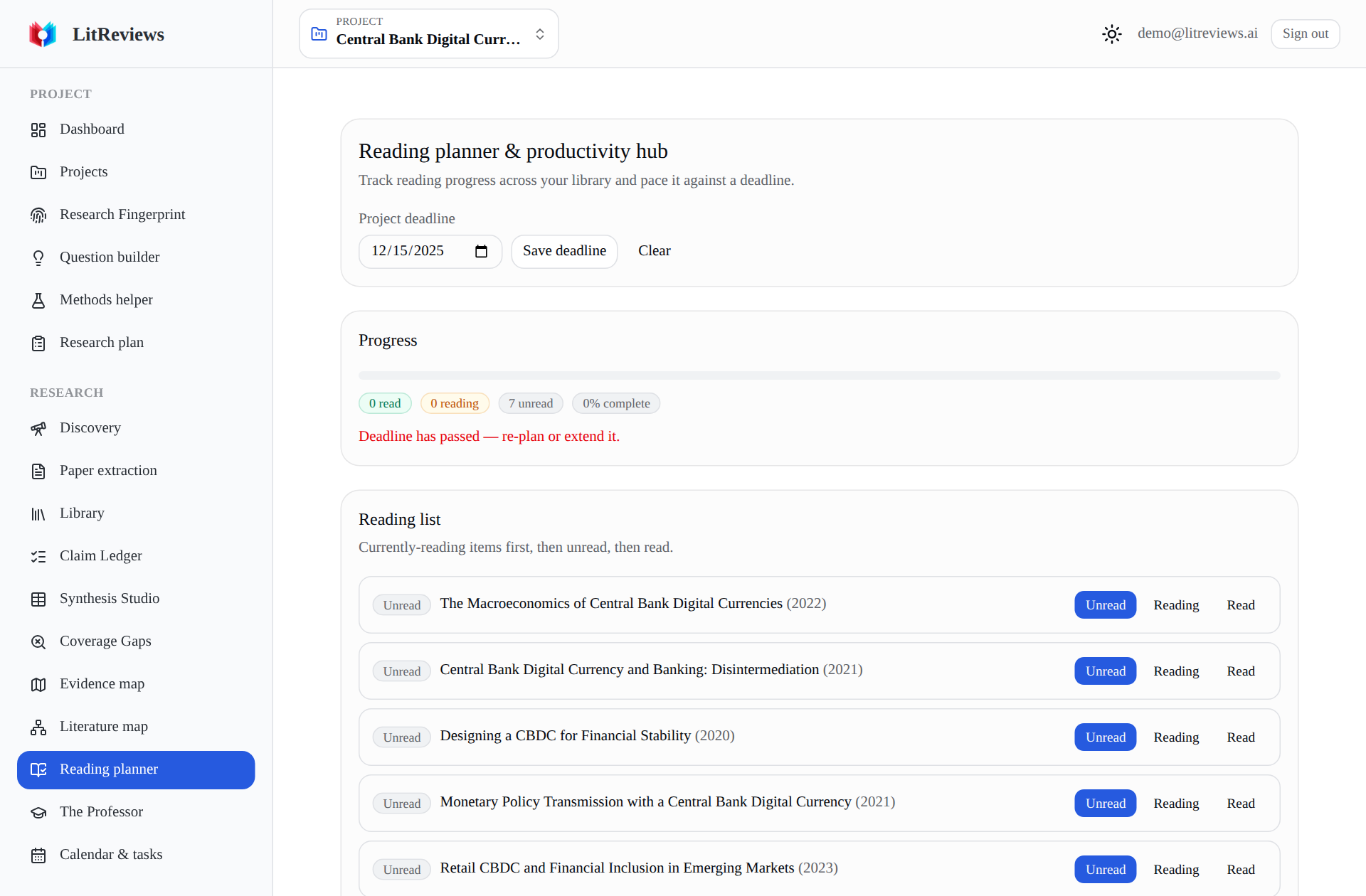Click the Question builder lightbulb icon
The image size is (1366, 896).
coord(38,257)
